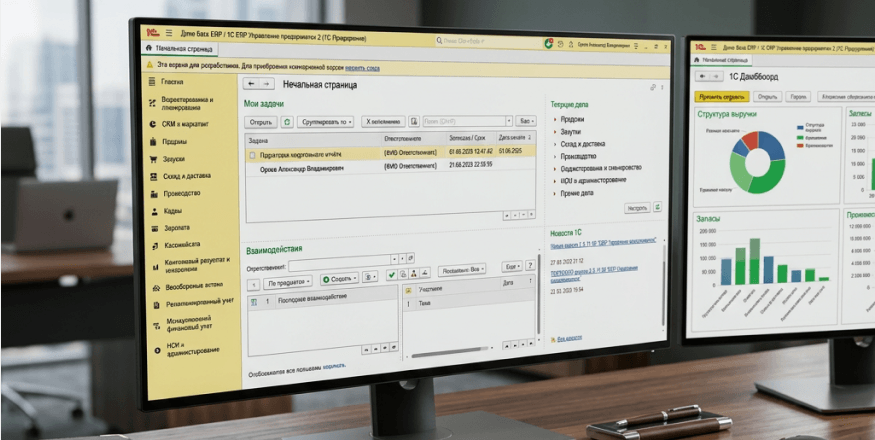The image size is (875, 440).
Task: Open the by-subject dropdown in interactions
Action: pyautogui.click(x=287, y=281)
